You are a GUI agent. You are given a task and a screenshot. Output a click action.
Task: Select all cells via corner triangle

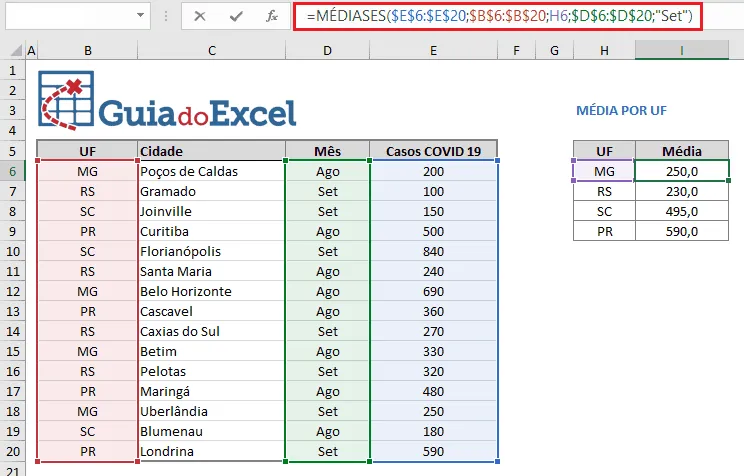[16, 50]
